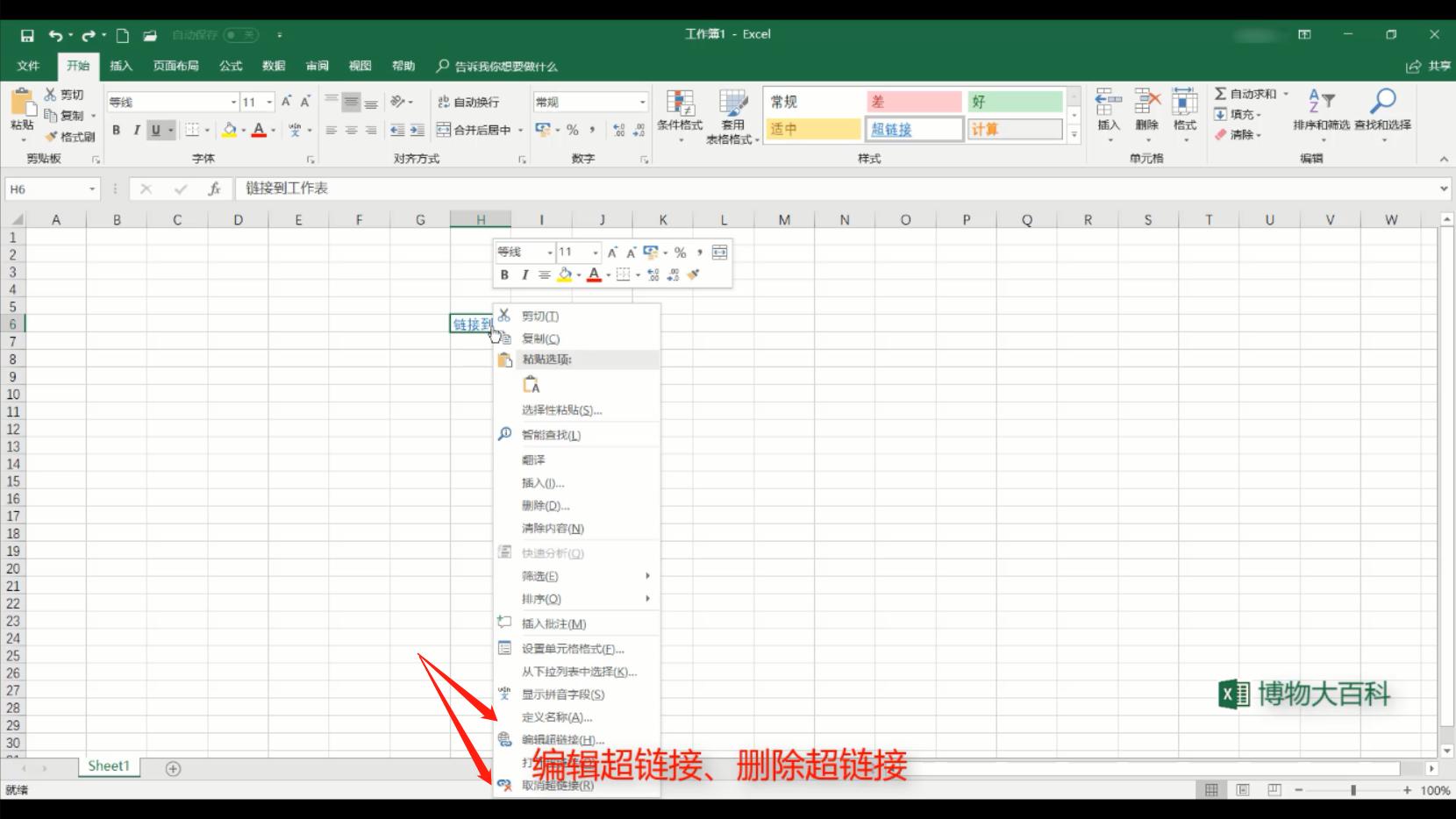The image size is (1456, 819).
Task: Open the Name Box dropdown next to H6
Action: [x=92, y=189]
